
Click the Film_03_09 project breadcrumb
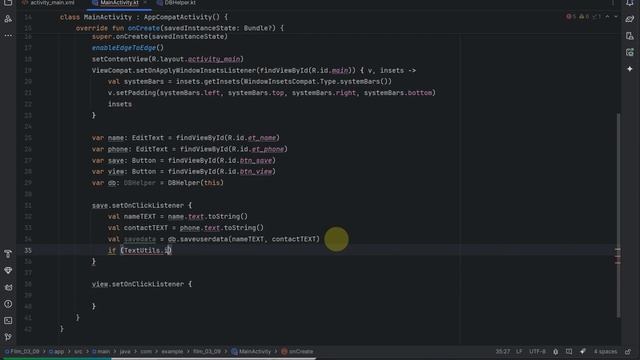22,351
